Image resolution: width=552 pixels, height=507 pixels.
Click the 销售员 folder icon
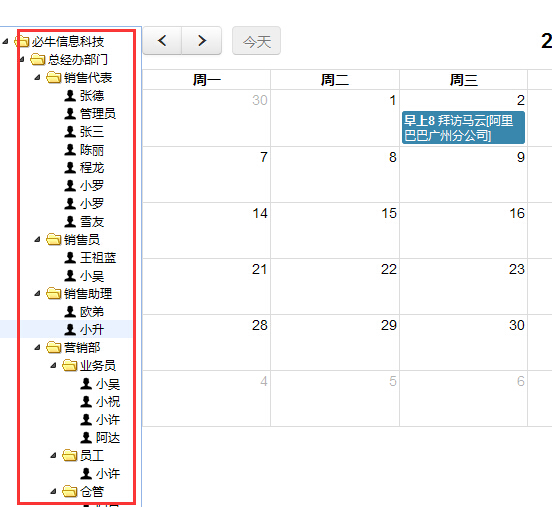tap(54, 240)
